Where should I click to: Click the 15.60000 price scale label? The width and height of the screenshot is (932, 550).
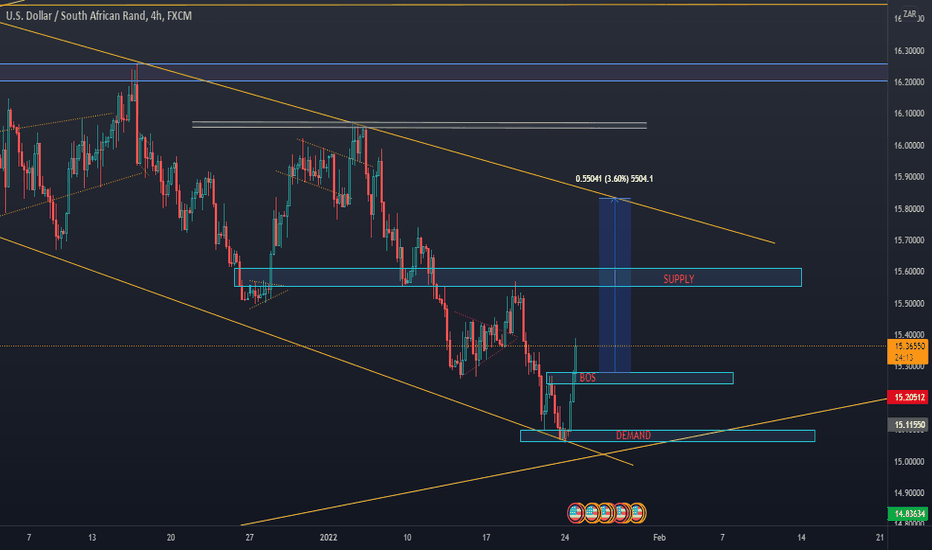point(909,272)
